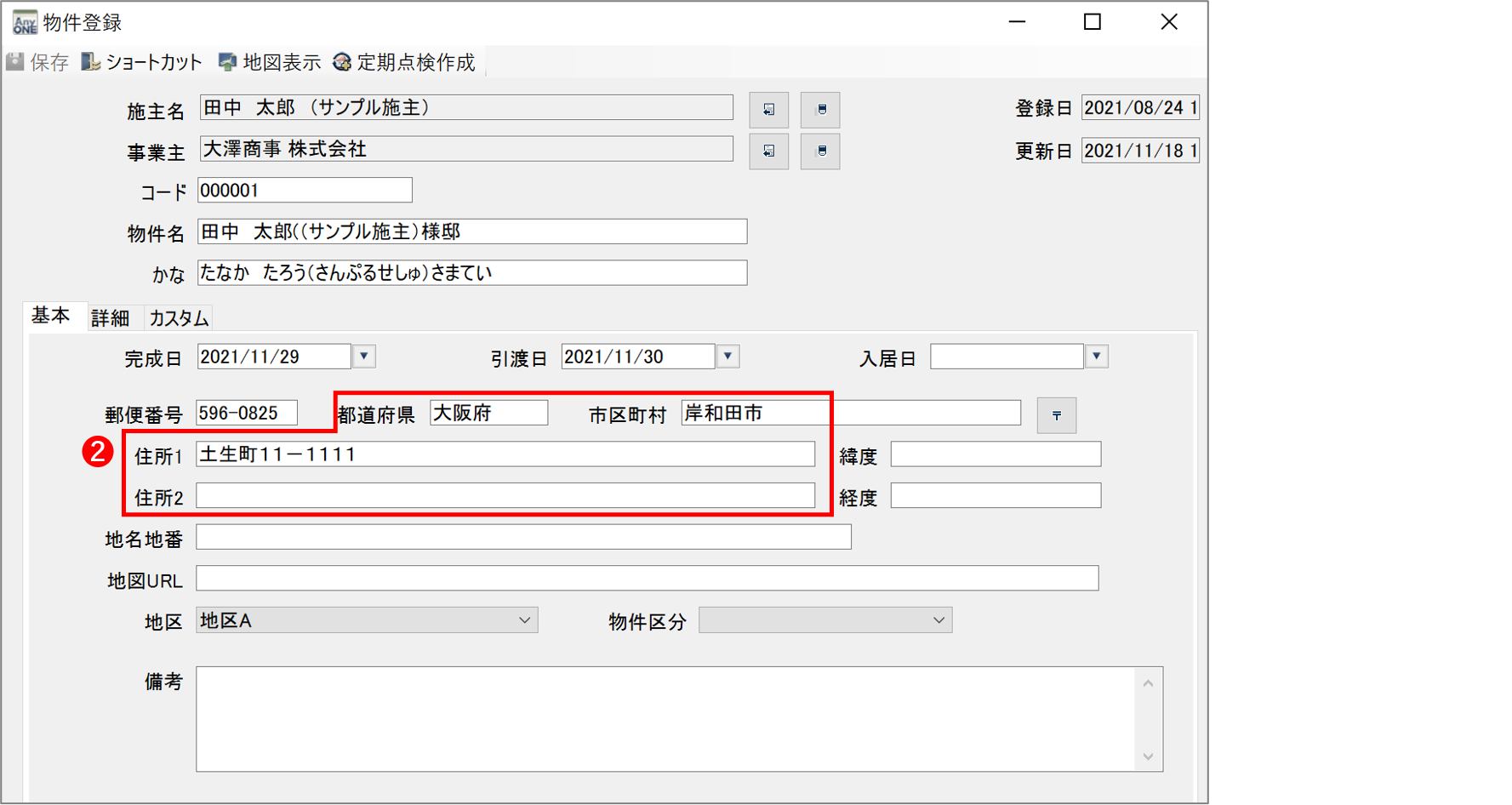This screenshot has height=805, width=1512.
Task: Click the second icon button beside 事業主 field
Action: (820, 151)
